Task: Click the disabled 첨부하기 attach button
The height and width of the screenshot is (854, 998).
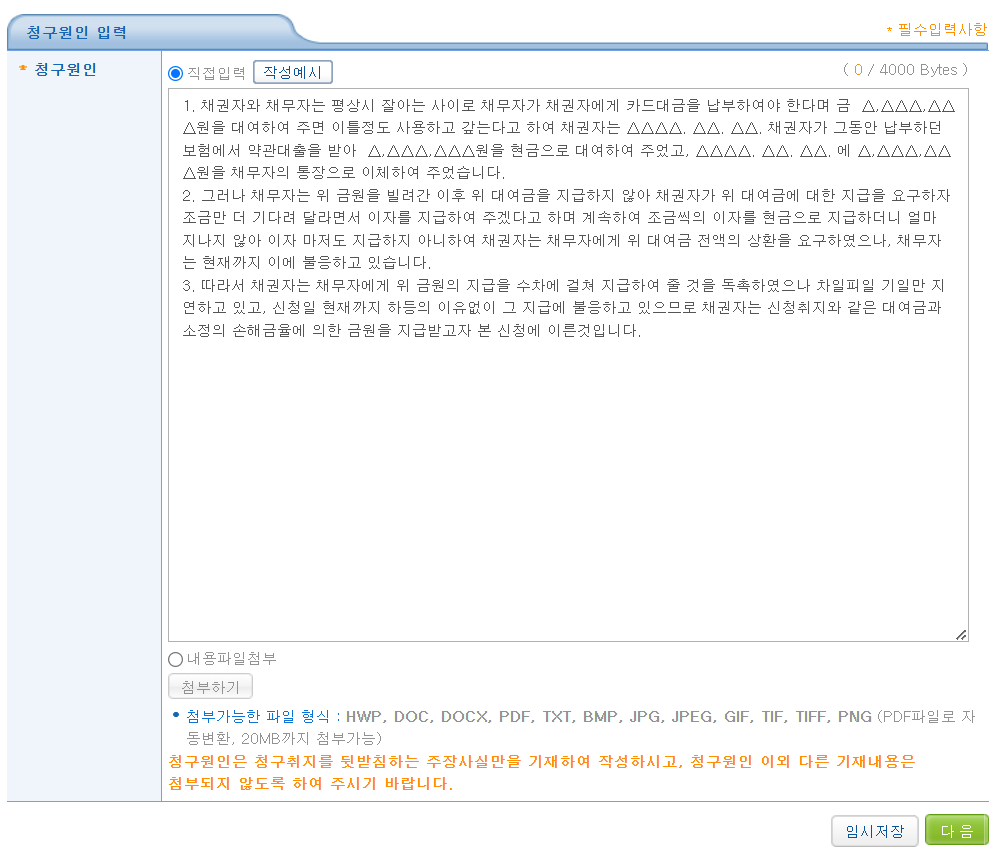Action: click(x=210, y=687)
